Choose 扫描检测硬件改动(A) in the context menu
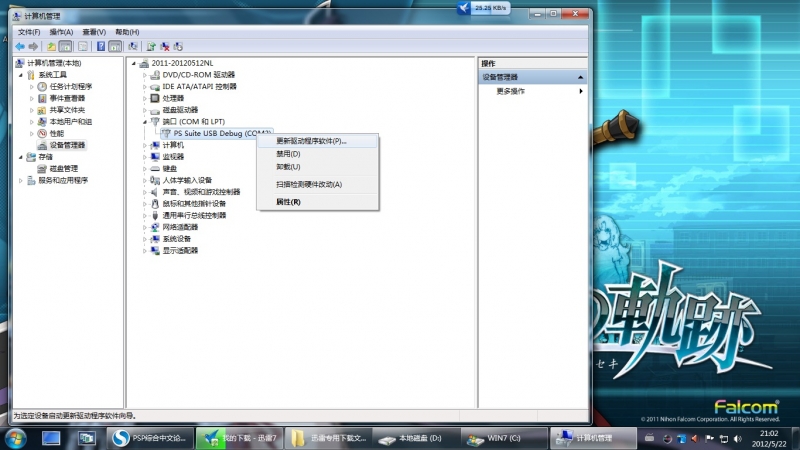This screenshot has height=450, width=800. 318,184
